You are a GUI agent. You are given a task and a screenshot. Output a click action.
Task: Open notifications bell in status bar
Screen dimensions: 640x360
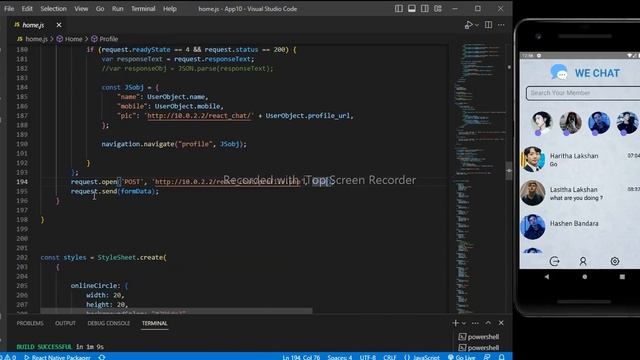coord(502,357)
